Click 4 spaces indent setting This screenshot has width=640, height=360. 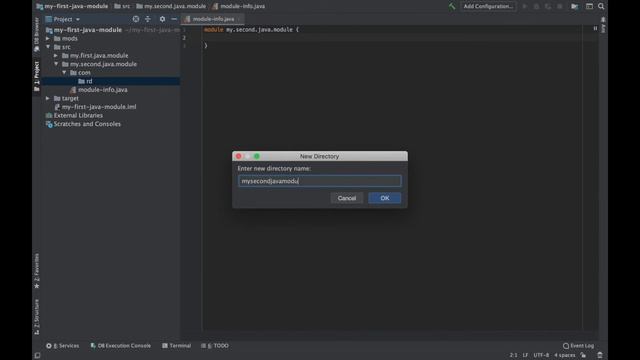tap(565, 355)
